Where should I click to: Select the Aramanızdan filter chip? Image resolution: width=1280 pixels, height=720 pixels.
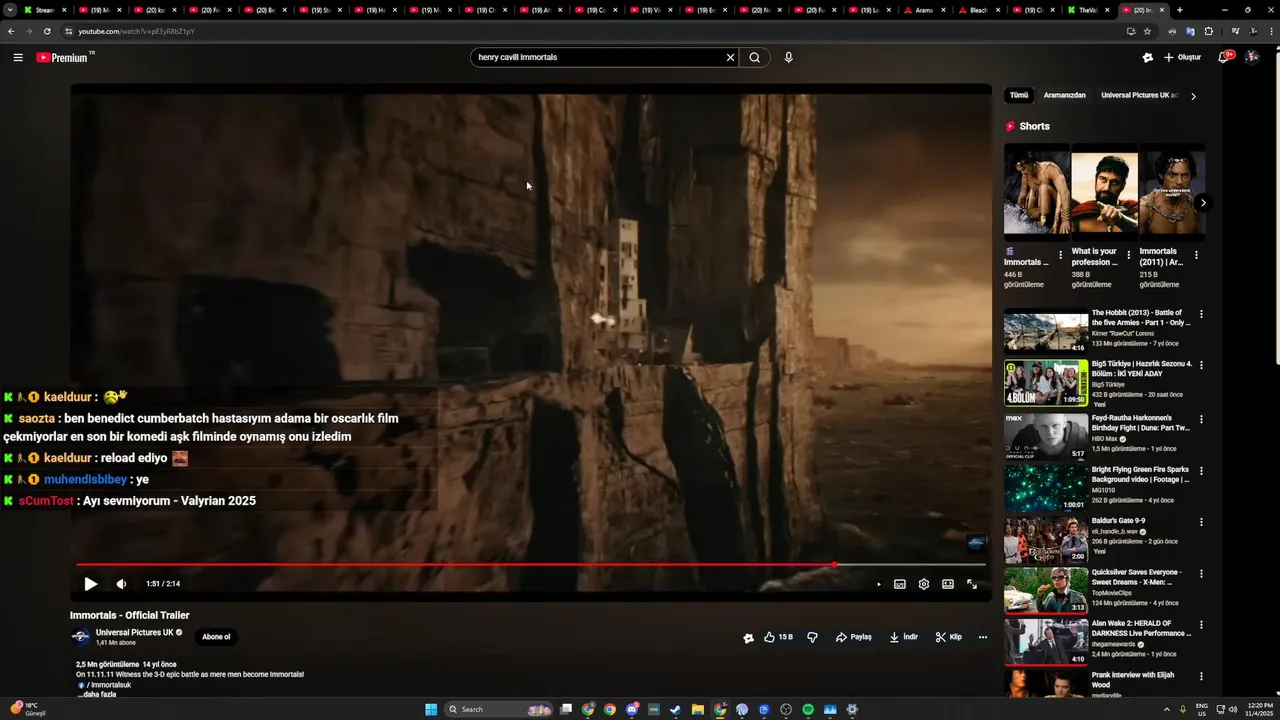(x=1064, y=95)
